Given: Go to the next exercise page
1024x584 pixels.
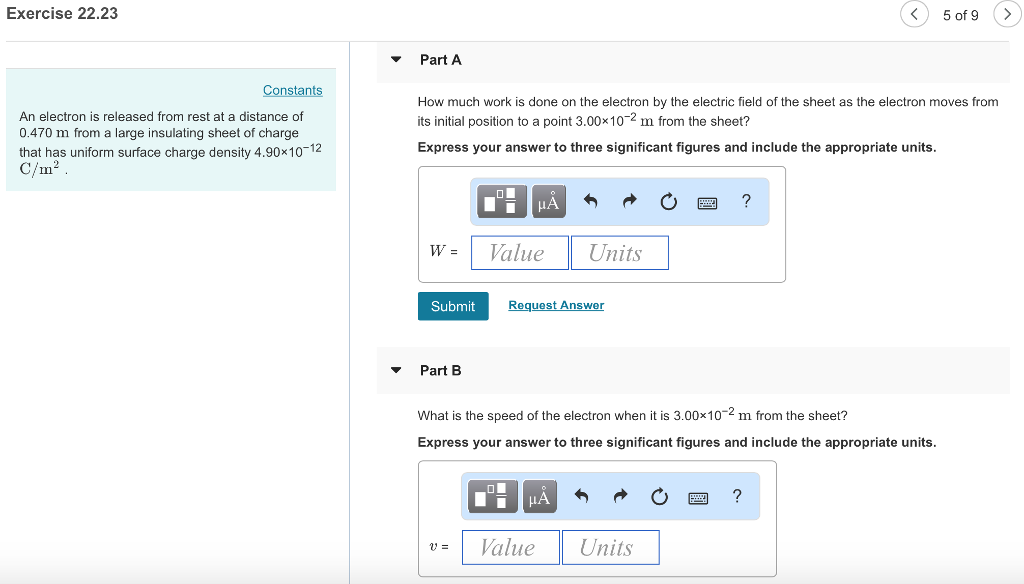Looking at the screenshot, I should tap(1007, 14).
